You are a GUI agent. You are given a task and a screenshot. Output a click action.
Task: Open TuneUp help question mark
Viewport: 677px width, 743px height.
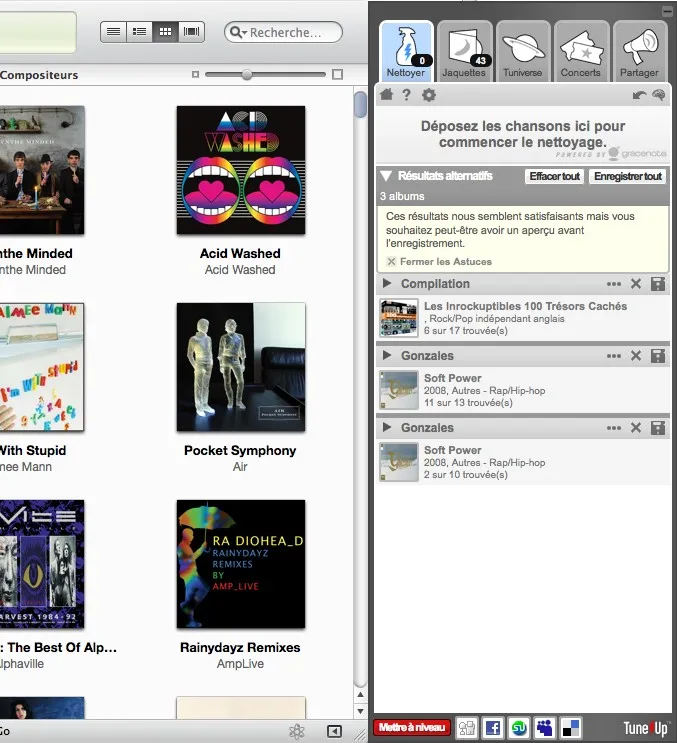click(x=406, y=95)
